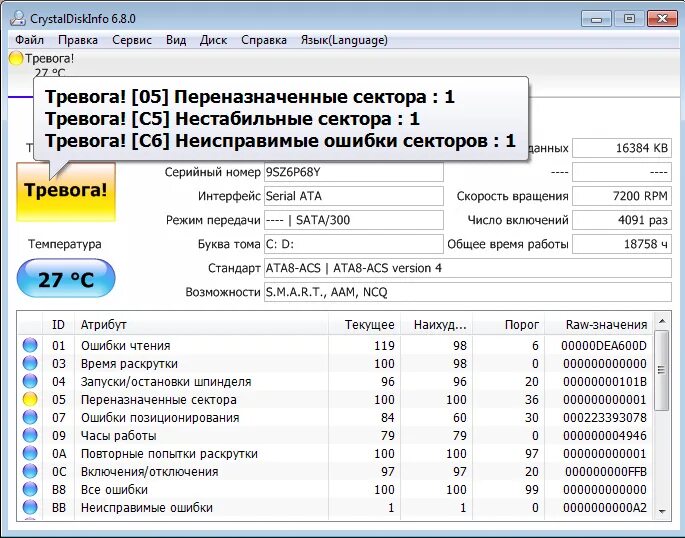Click blue status dot for attribute 0C
This screenshot has width=685, height=538.
point(30,471)
